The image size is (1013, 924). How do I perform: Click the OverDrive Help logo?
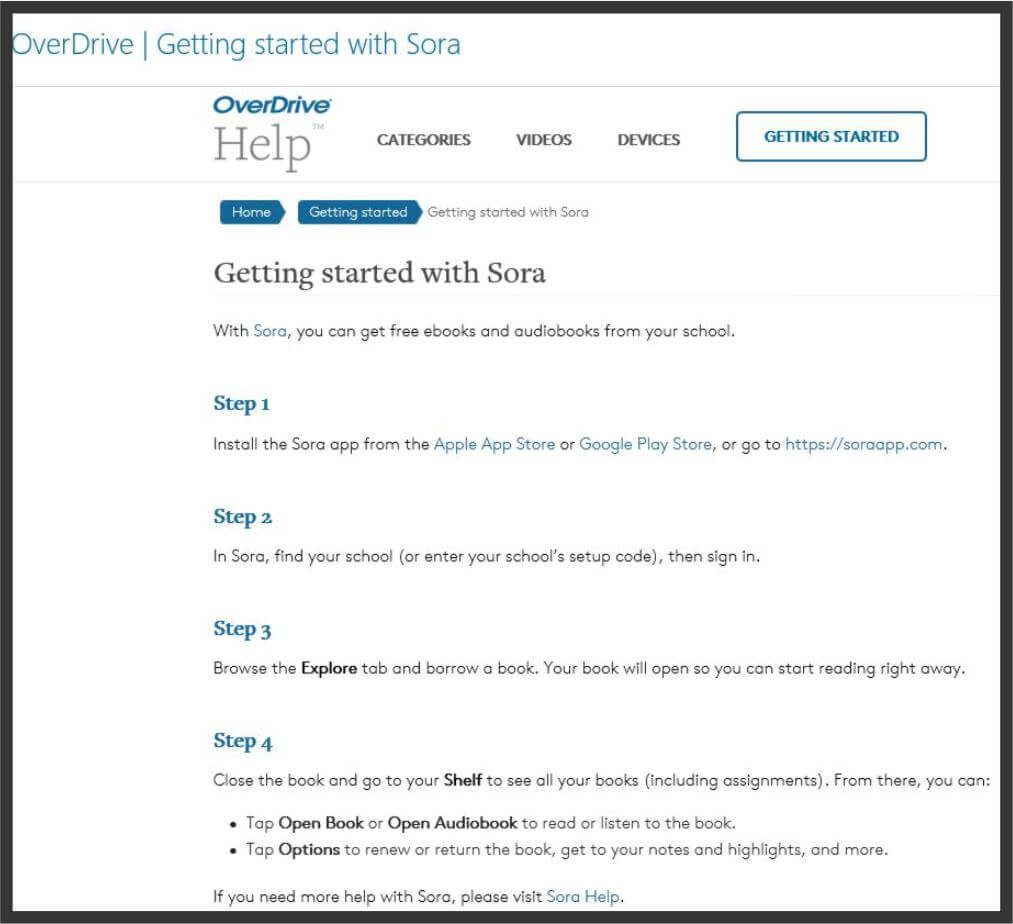click(x=272, y=133)
